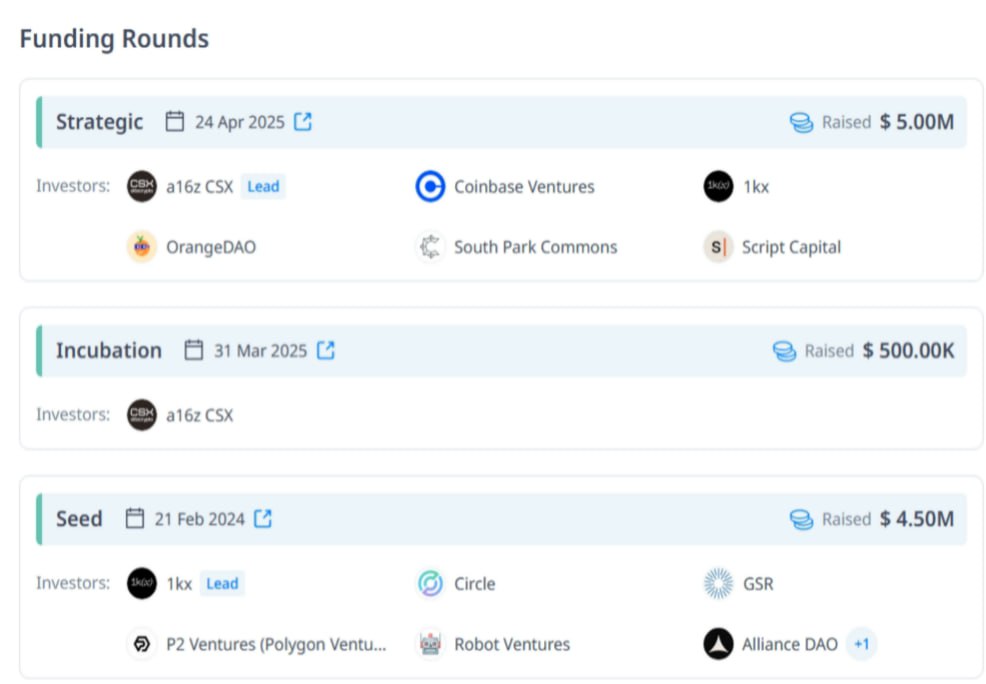Click the a16z CSX logo in Incubation round
This screenshot has width=986, height=684.
point(141,415)
